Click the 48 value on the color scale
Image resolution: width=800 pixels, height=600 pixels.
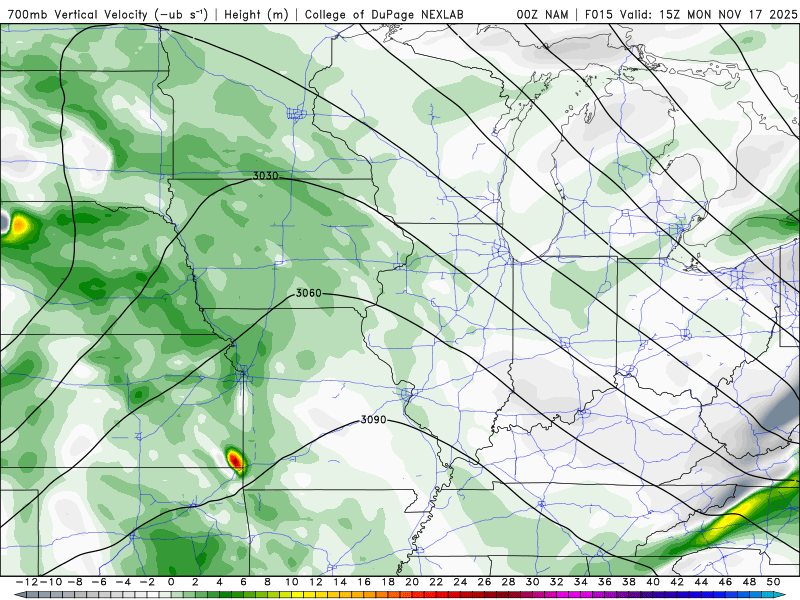[750, 582]
